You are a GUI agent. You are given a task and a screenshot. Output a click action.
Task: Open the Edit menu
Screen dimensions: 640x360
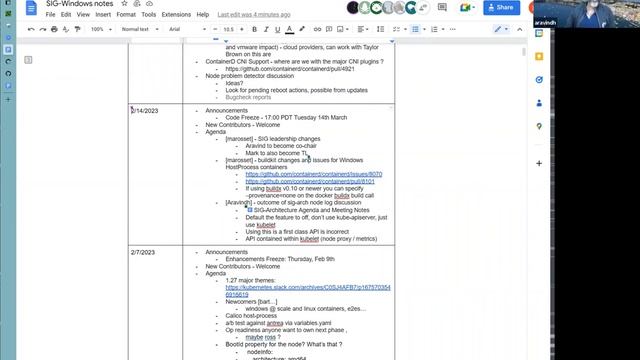coord(66,15)
